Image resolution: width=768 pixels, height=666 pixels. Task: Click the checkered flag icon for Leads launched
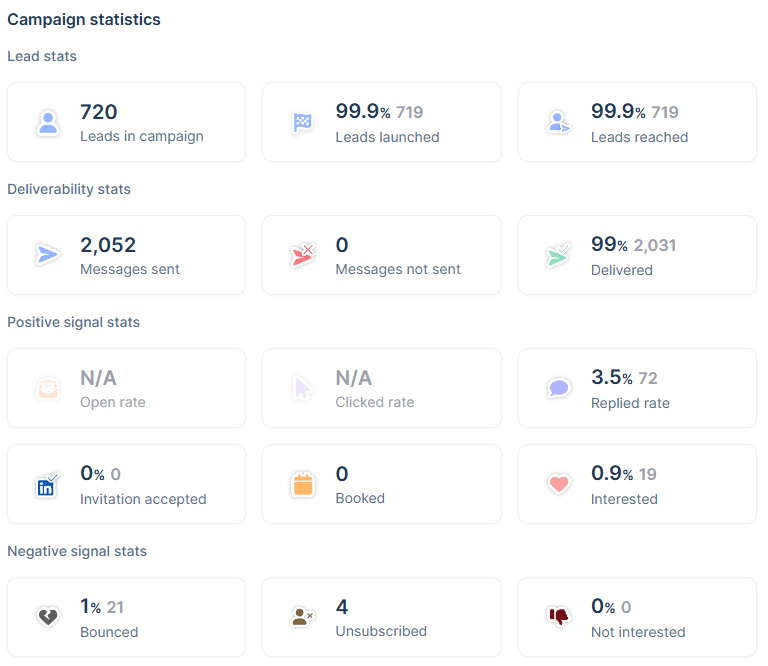303,122
